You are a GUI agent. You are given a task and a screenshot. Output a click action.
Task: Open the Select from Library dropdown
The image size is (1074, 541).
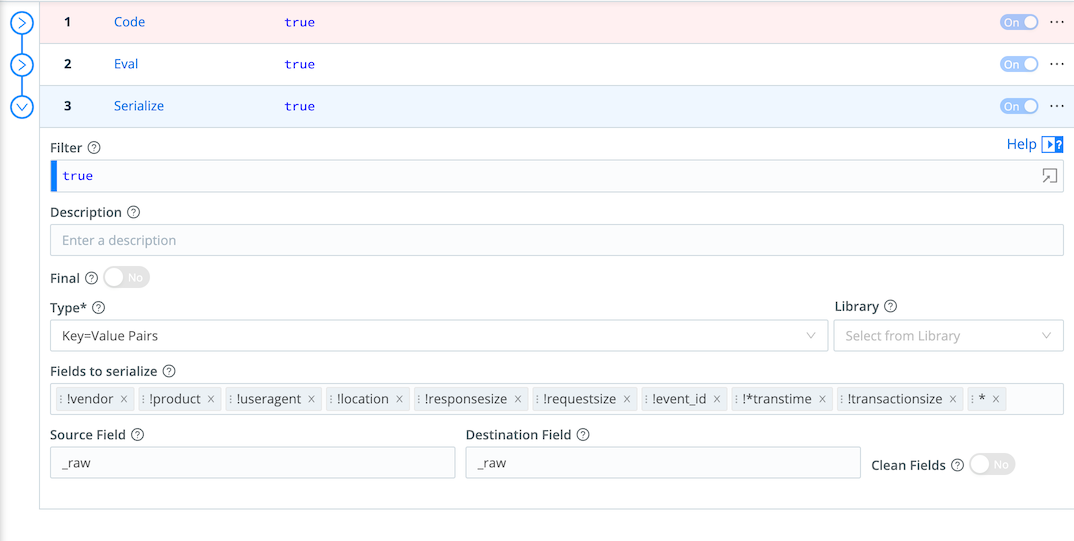949,336
